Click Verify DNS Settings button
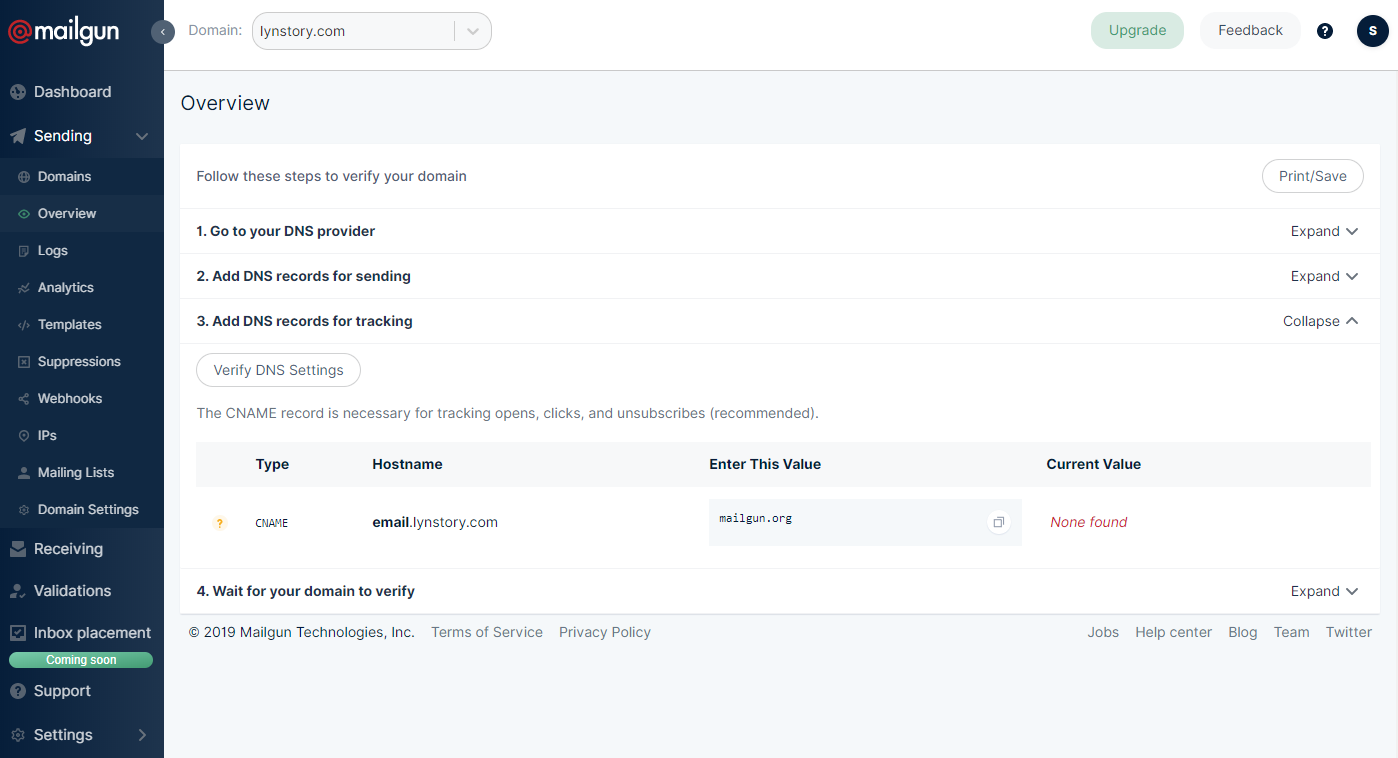1398x758 pixels. click(278, 370)
